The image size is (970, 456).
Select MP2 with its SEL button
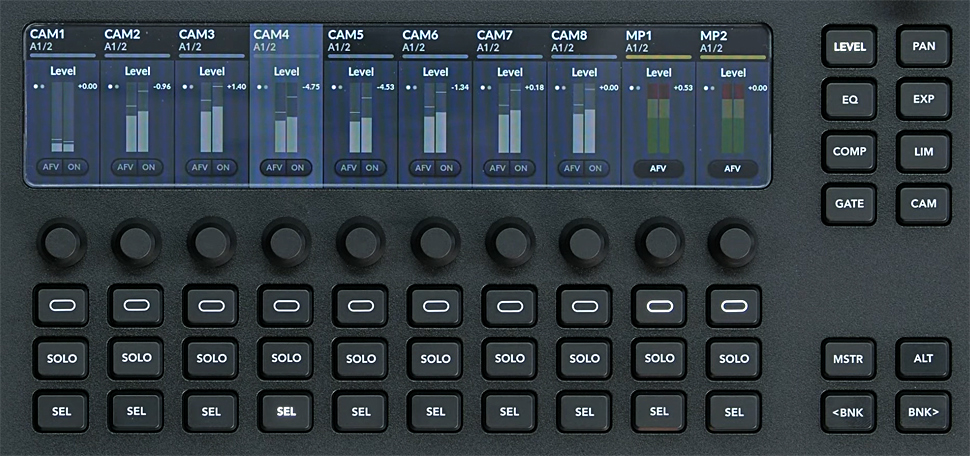tap(734, 411)
